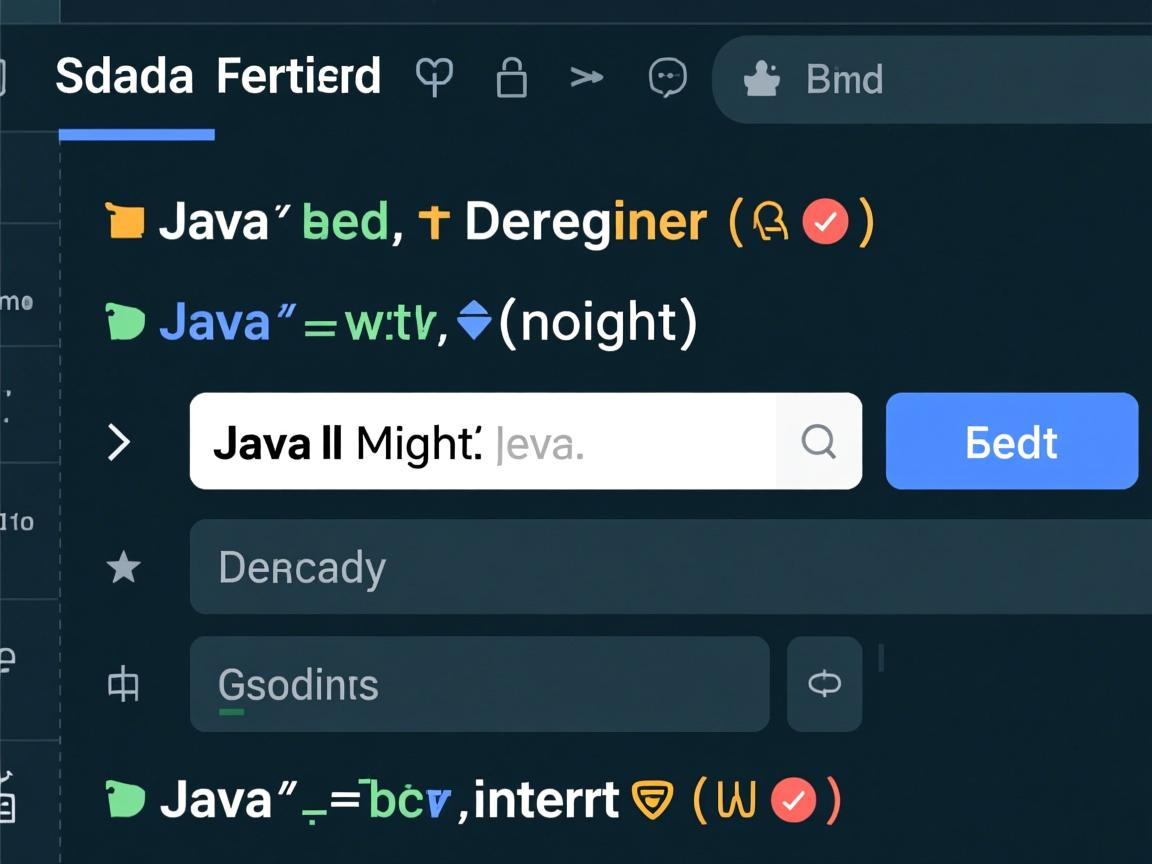Screen dimensions: 1152x864
Task: Click the star icon next to Dercady
Action: 123,567
